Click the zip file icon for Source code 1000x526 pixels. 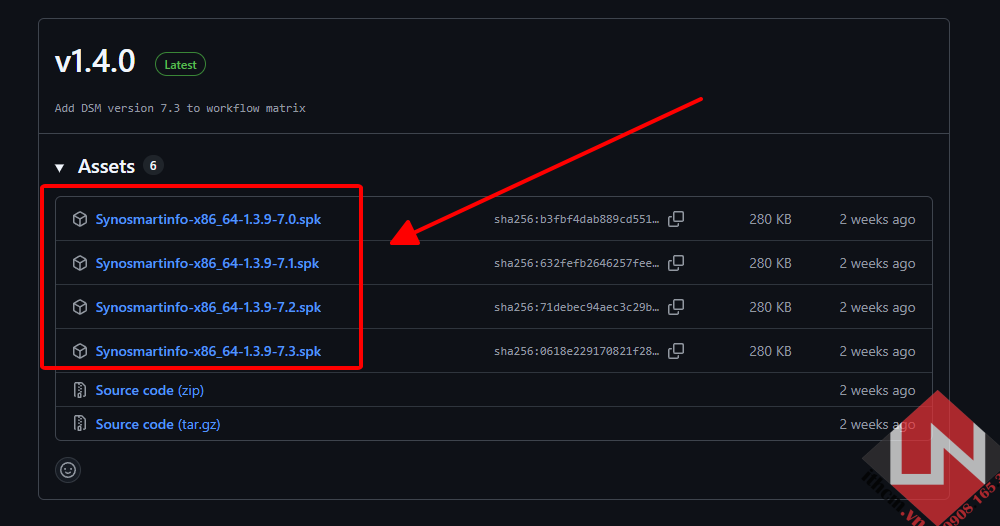80,390
